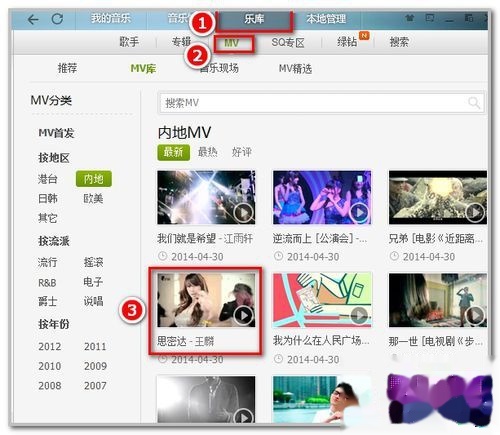500x435 pixels.
Task: Refresh the page with the reload icon
Action: 57,19
